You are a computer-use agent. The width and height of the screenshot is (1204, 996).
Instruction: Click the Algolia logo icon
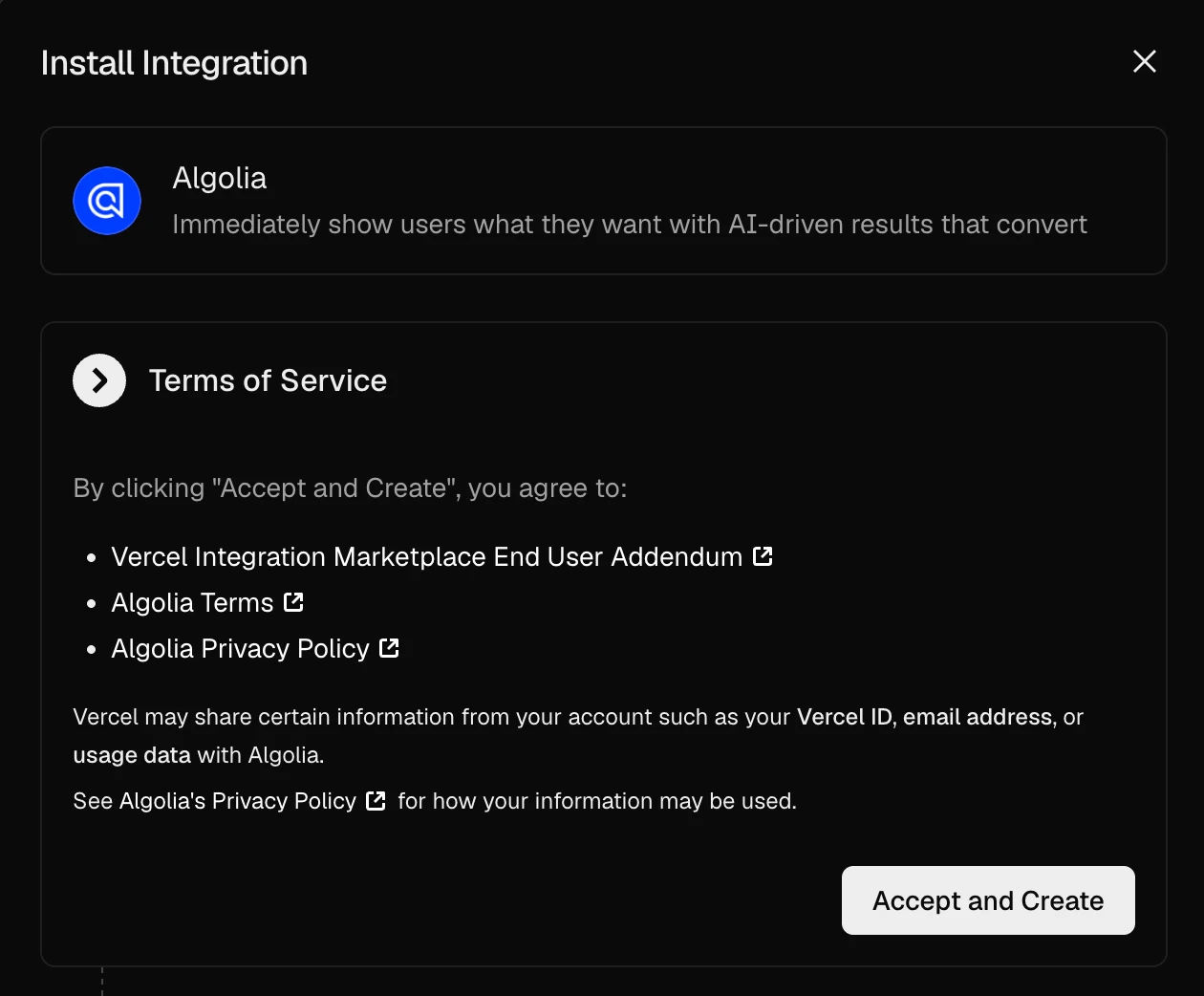point(107,201)
